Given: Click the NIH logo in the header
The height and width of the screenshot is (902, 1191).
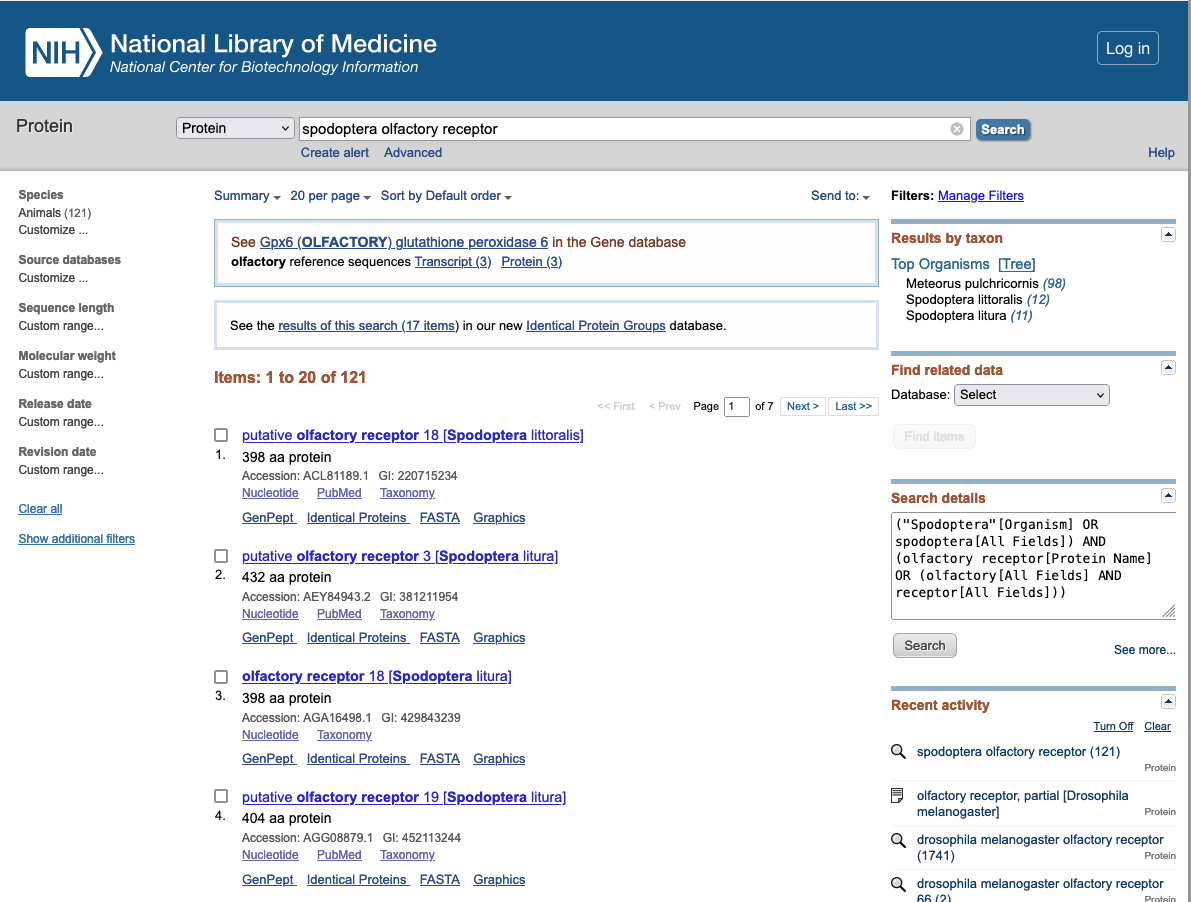Looking at the screenshot, I should click(x=64, y=51).
